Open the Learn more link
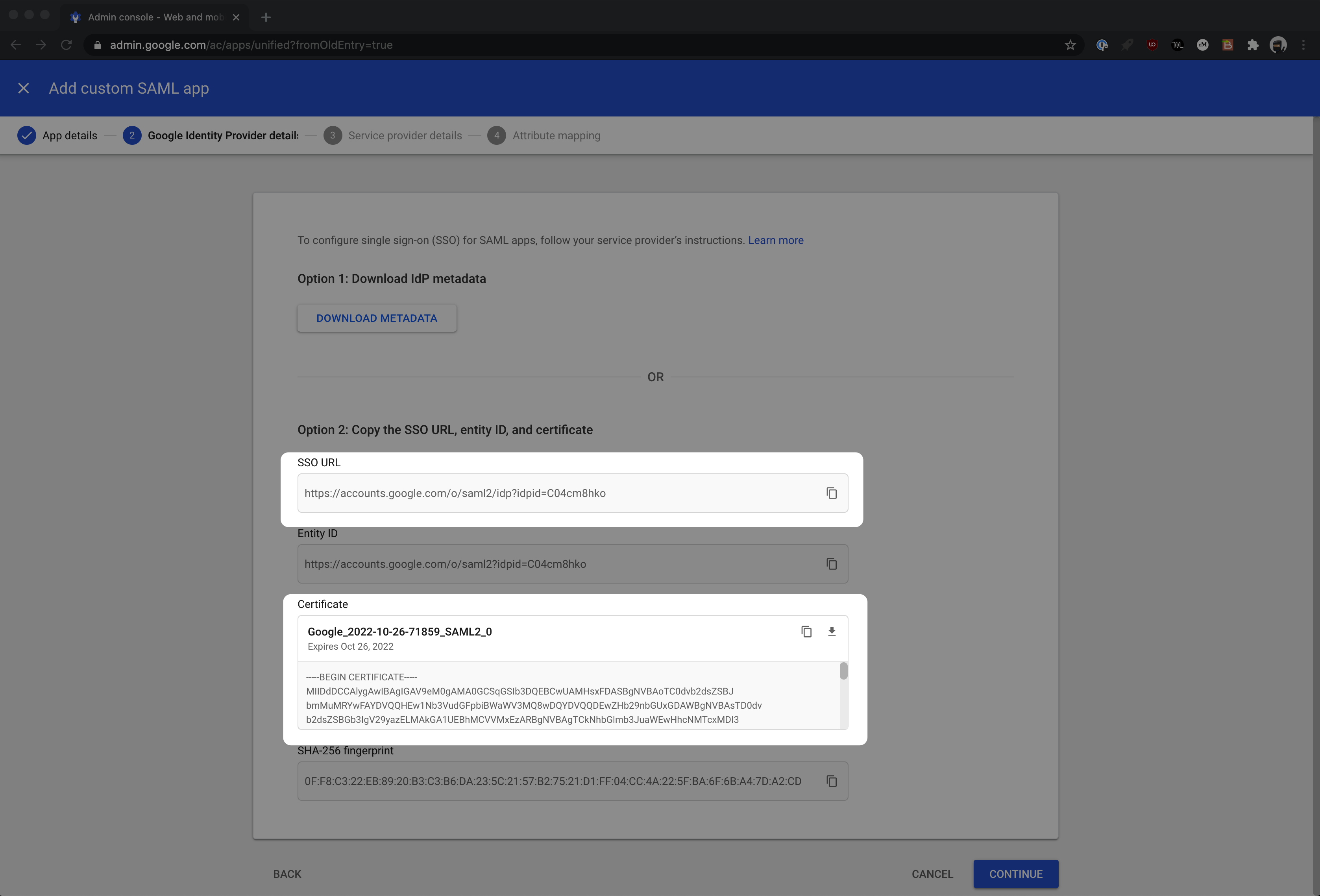 (x=775, y=240)
